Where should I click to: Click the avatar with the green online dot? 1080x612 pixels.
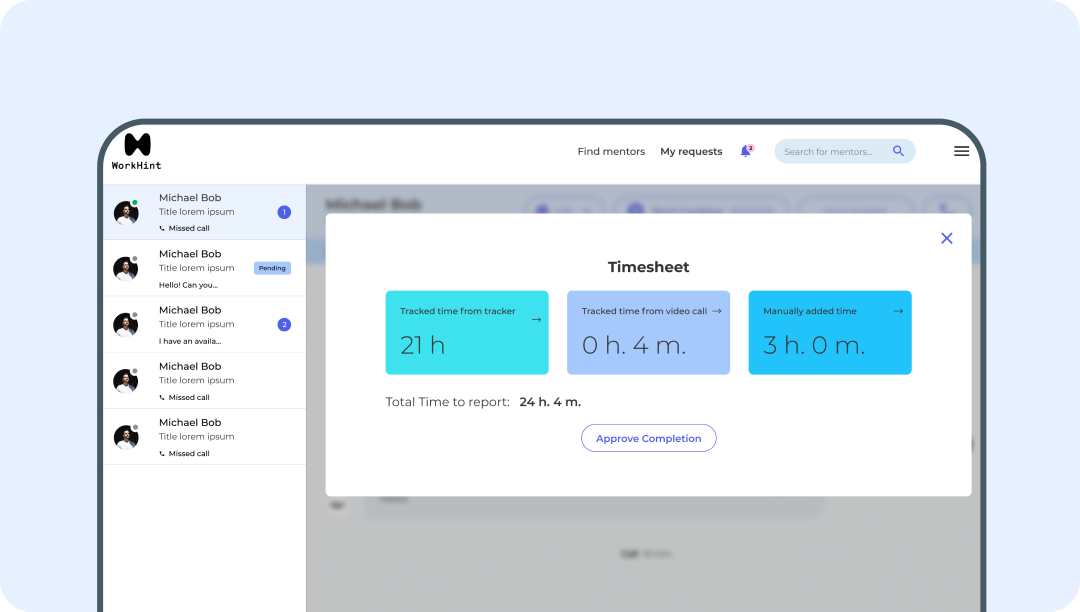click(126, 212)
